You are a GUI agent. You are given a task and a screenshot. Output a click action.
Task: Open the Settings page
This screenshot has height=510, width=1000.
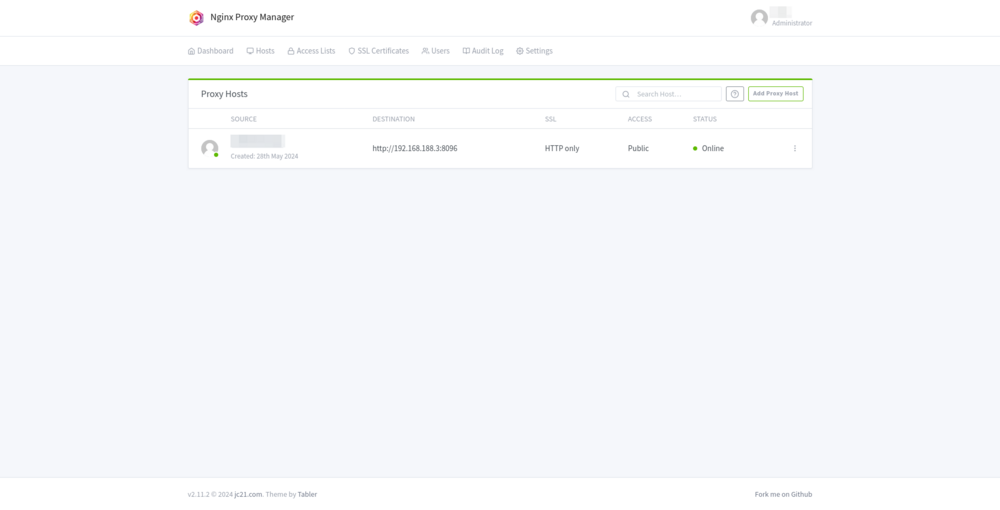click(x=534, y=51)
